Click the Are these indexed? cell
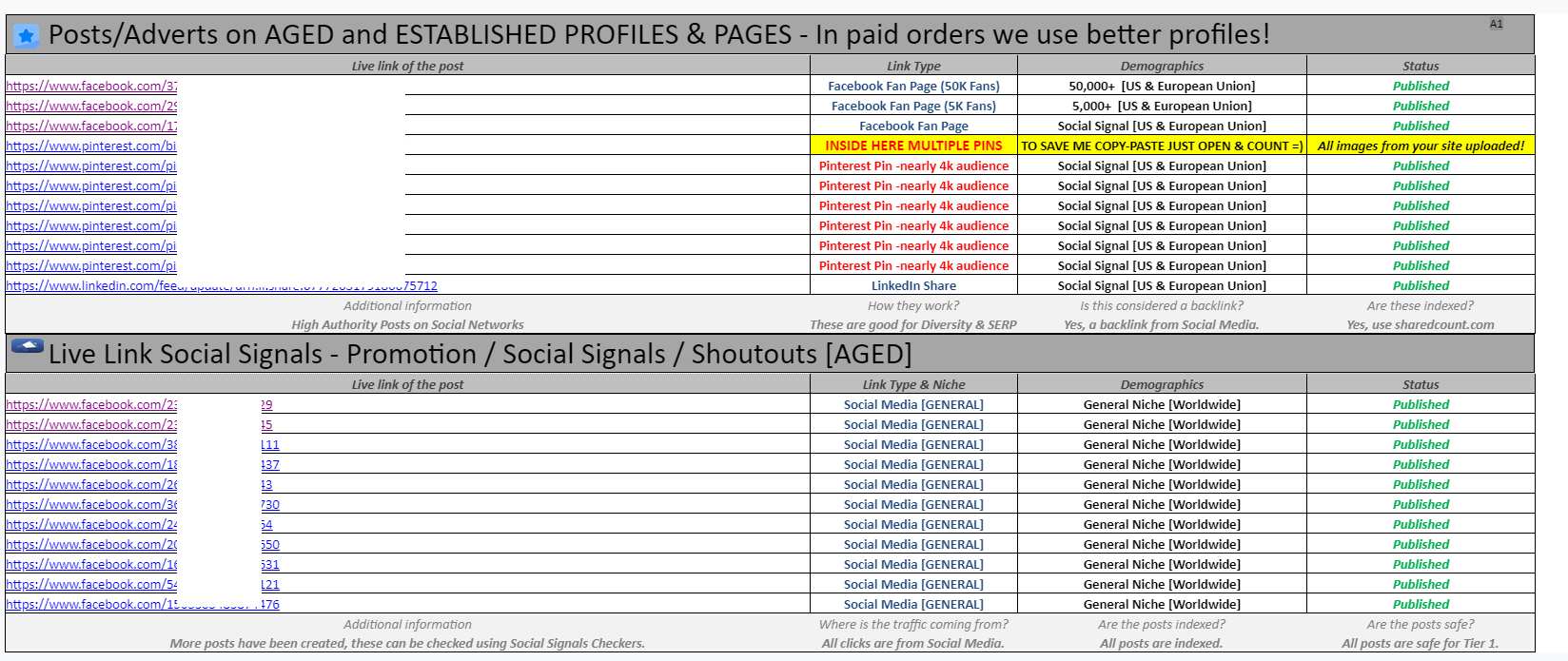The image size is (1568, 661). click(1421, 305)
